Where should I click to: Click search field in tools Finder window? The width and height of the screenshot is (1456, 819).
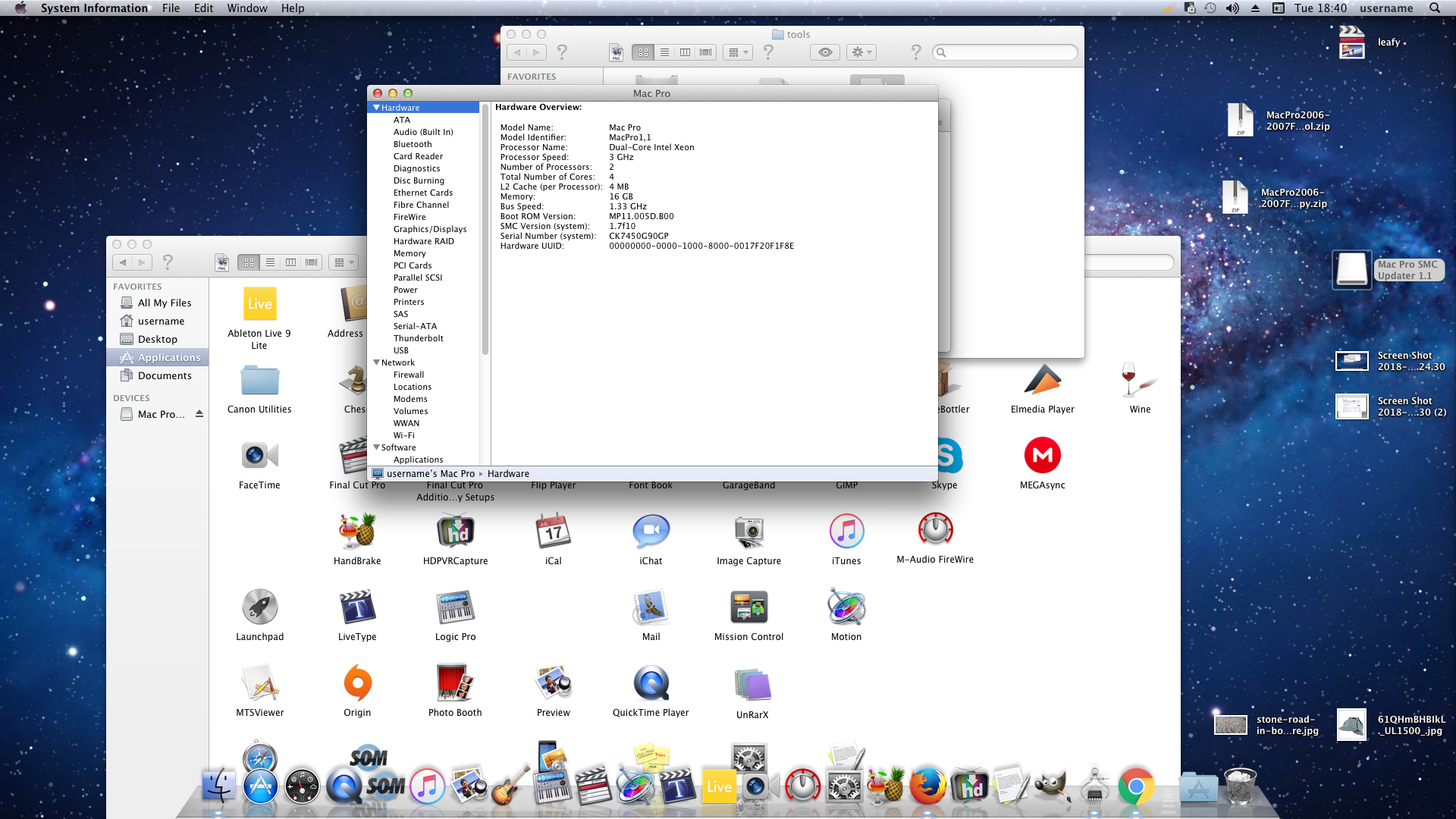click(1005, 52)
